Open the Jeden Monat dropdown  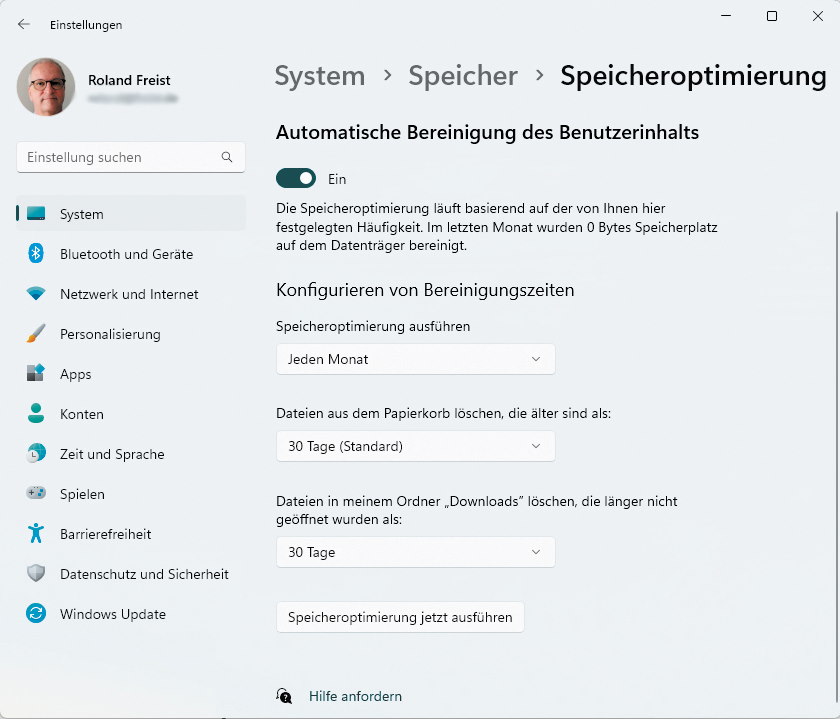[x=415, y=359]
